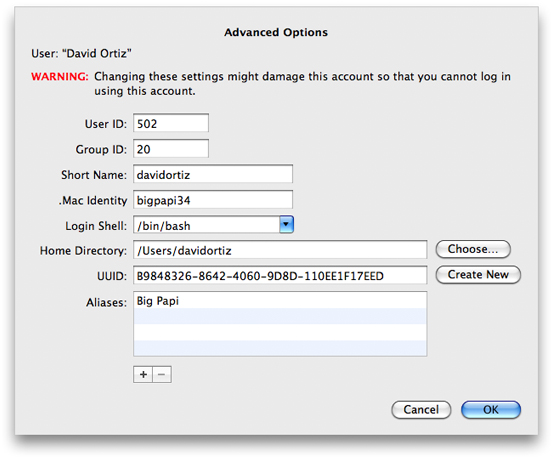Select the Big Papi alias row
The image size is (553, 459).
point(280,300)
